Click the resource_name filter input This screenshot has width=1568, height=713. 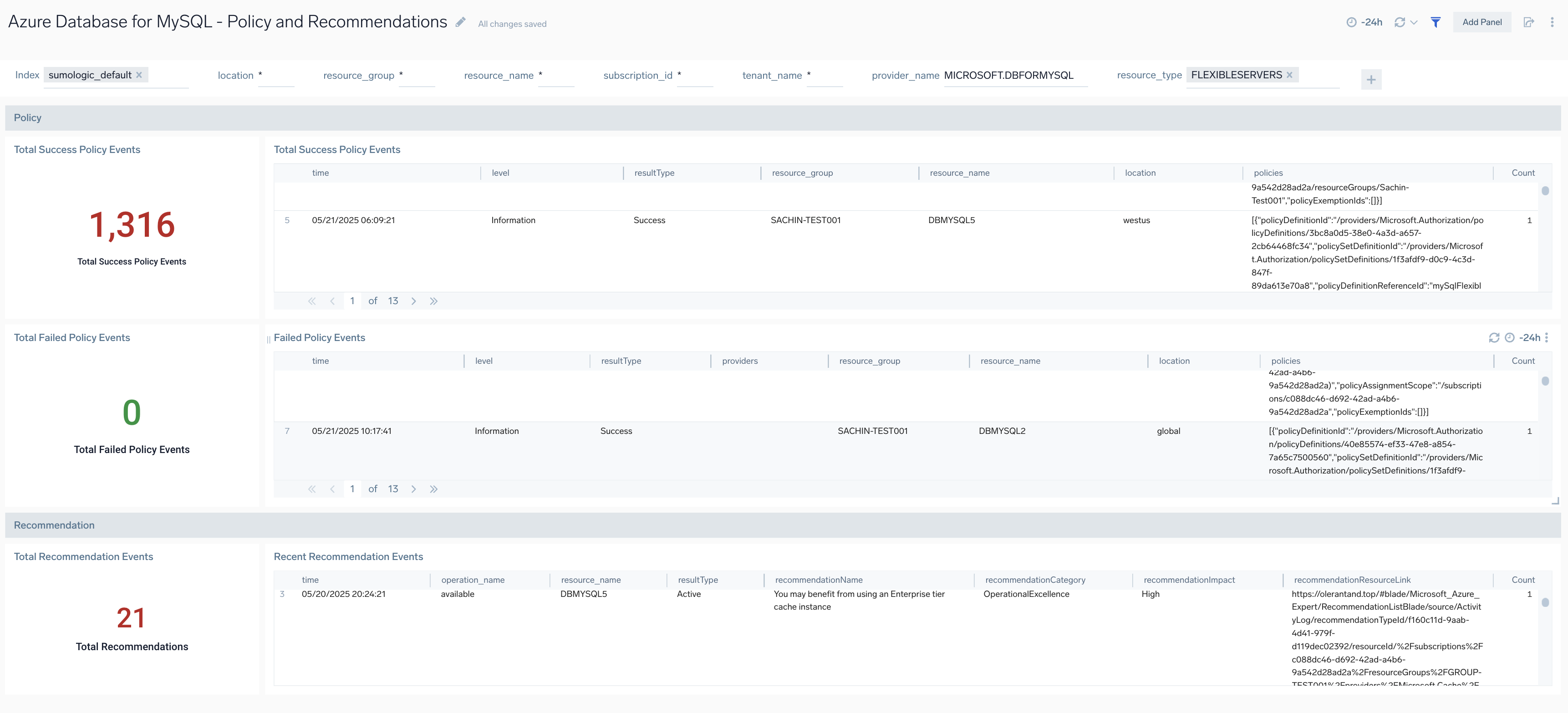coord(556,76)
